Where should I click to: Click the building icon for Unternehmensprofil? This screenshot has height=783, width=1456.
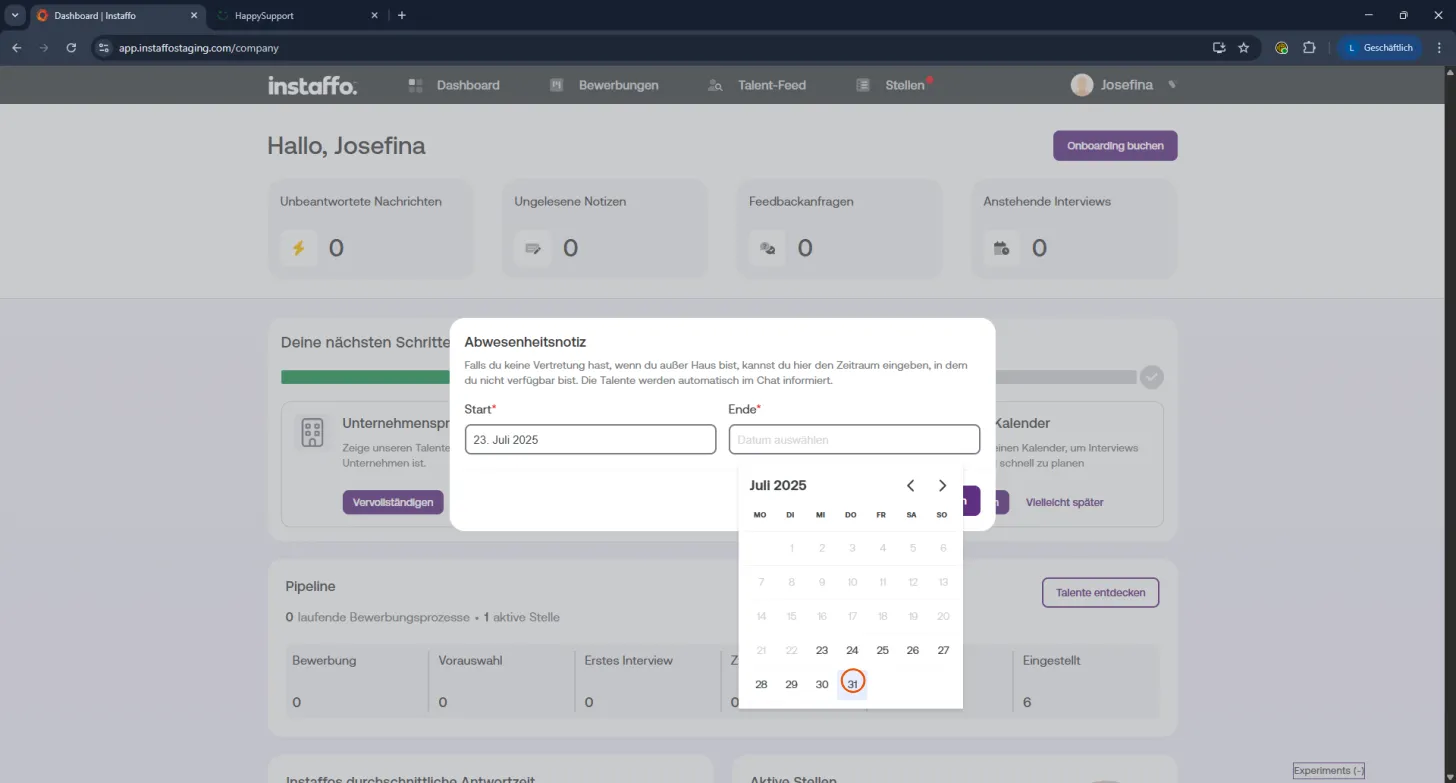pos(312,433)
